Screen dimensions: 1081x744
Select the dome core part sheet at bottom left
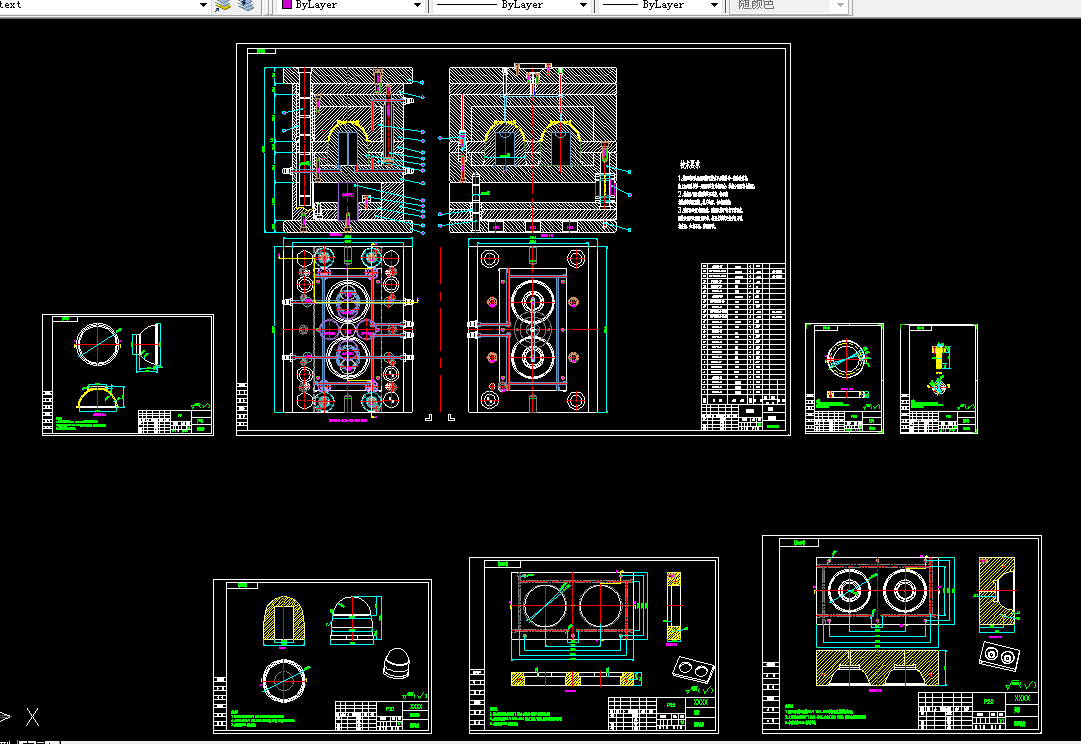point(323,656)
